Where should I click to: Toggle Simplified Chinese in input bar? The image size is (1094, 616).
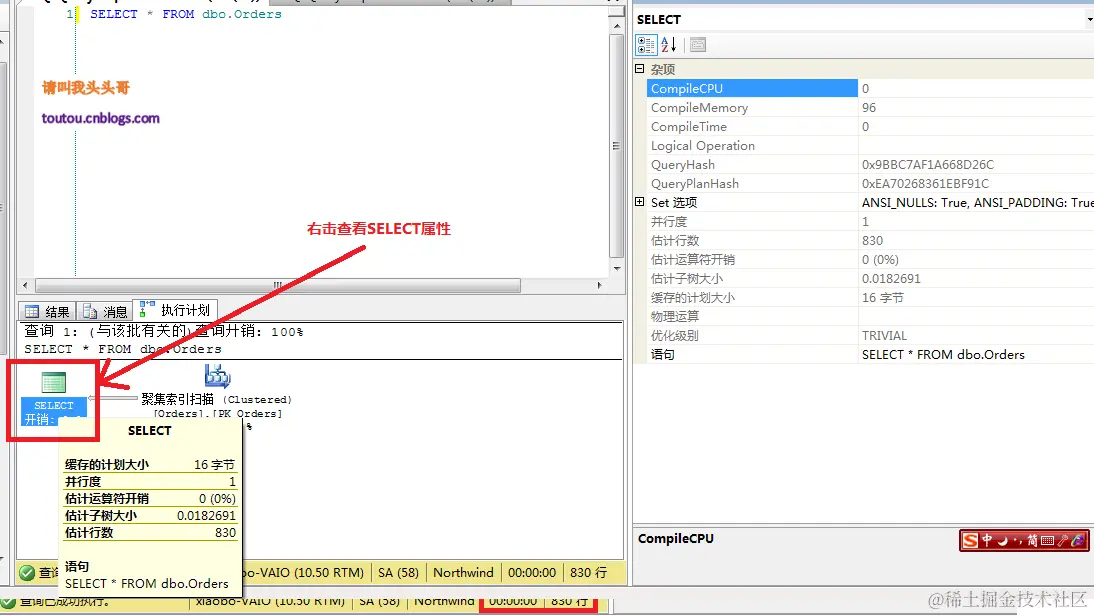[x=1033, y=540]
